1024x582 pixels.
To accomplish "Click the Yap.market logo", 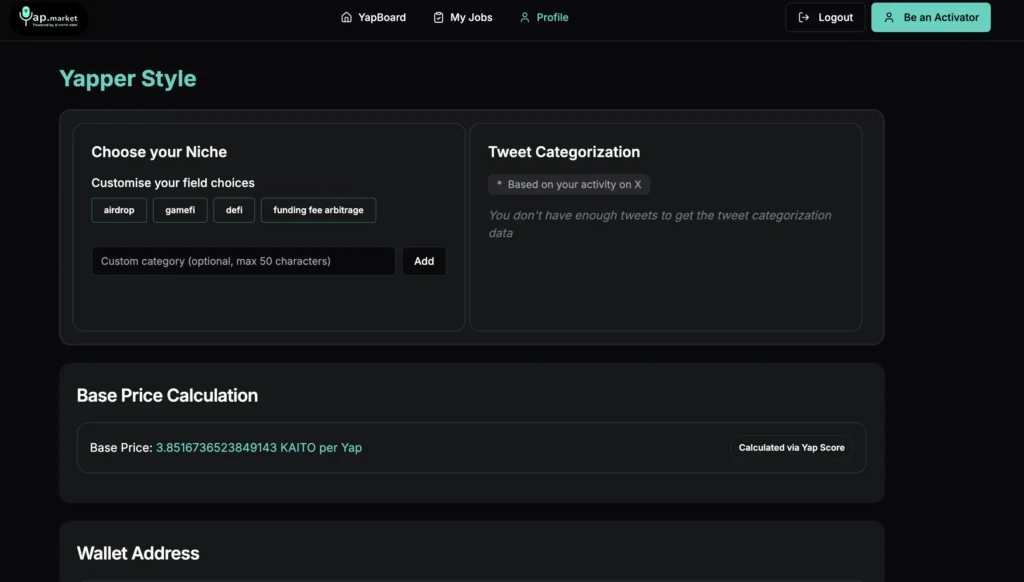I will [48, 17].
